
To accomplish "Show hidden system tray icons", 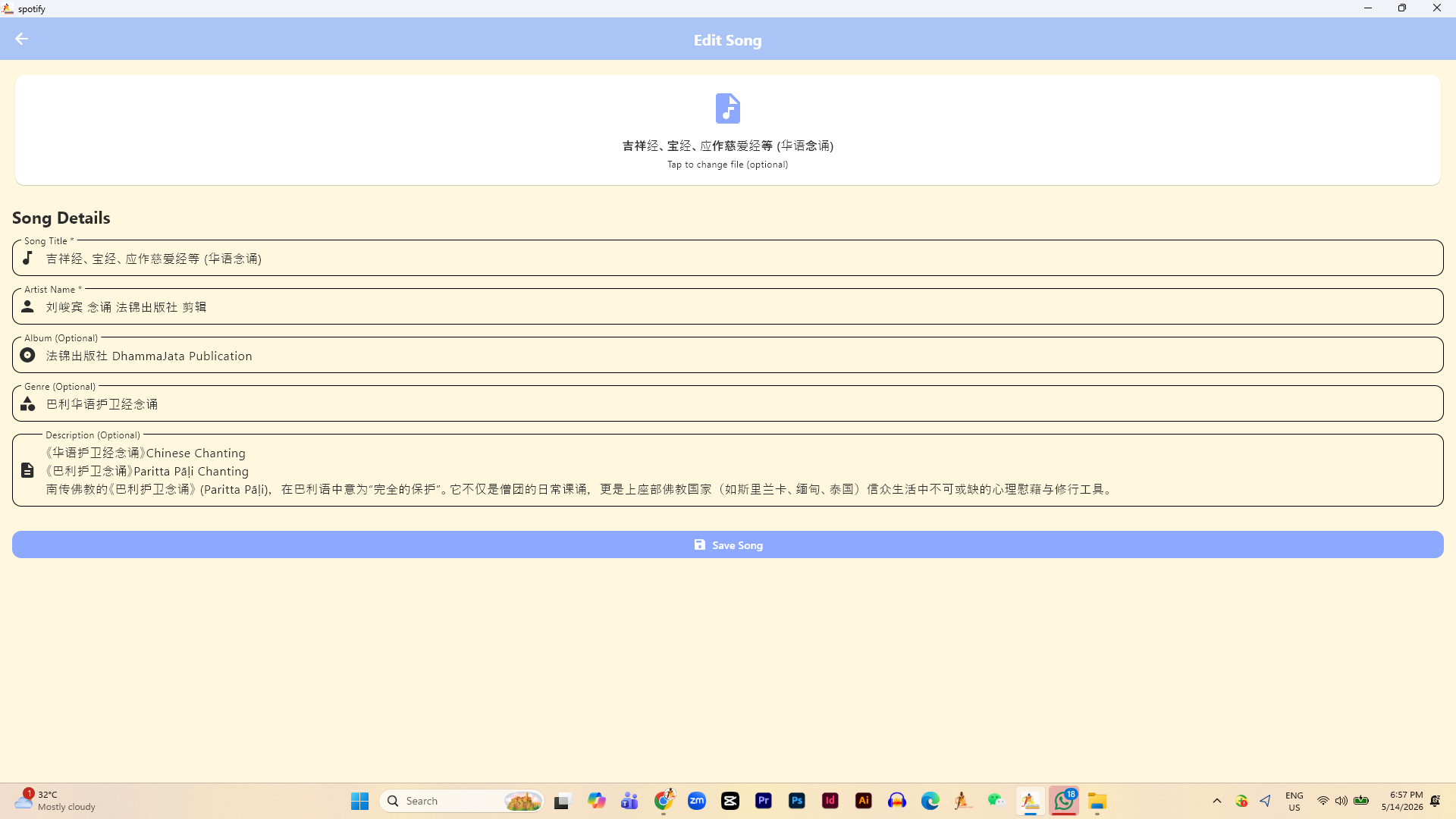I will click(x=1217, y=801).
